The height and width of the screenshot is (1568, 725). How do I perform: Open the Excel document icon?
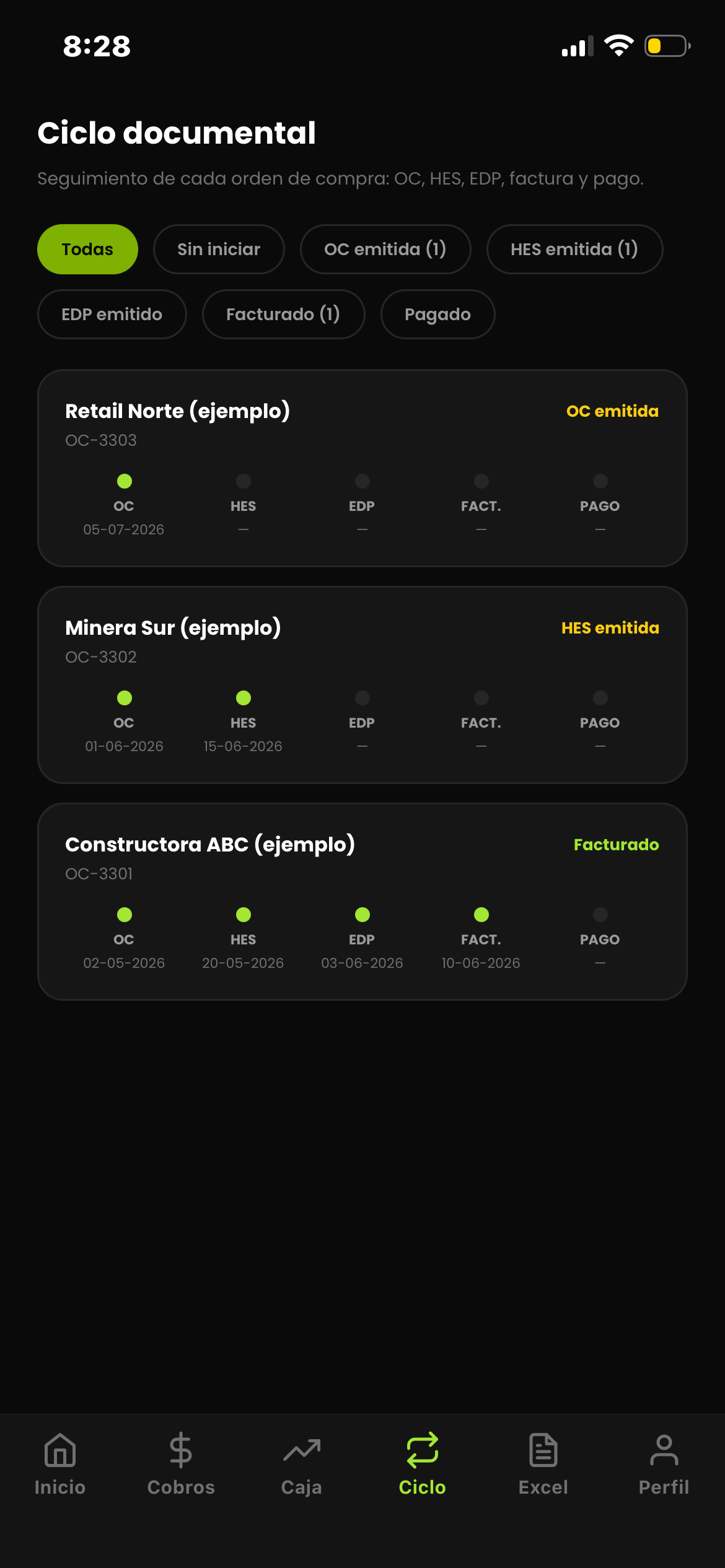pos(543,1450)
